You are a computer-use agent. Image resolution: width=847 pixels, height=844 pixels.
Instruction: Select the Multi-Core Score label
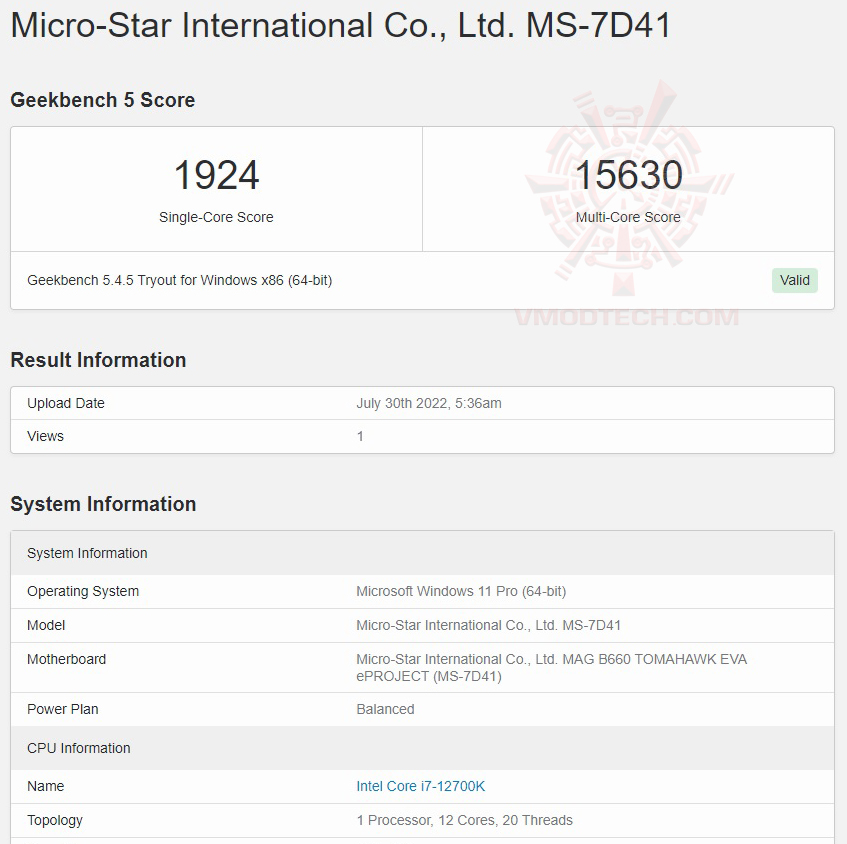coord(628,217)
